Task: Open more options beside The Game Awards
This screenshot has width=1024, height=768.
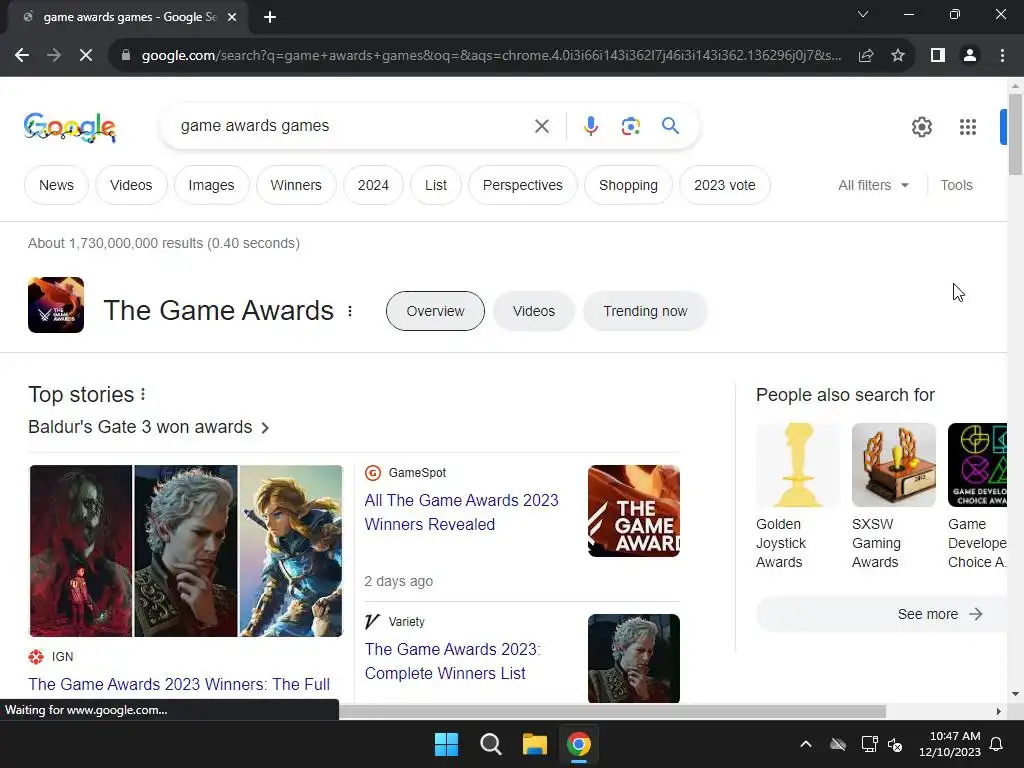Action: point(350,312)
